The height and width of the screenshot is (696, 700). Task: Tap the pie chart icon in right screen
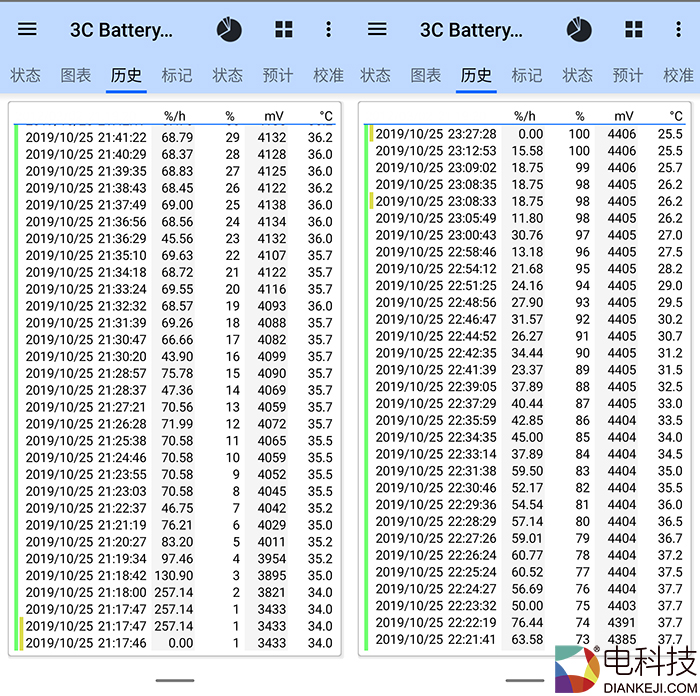click(579, 29)
